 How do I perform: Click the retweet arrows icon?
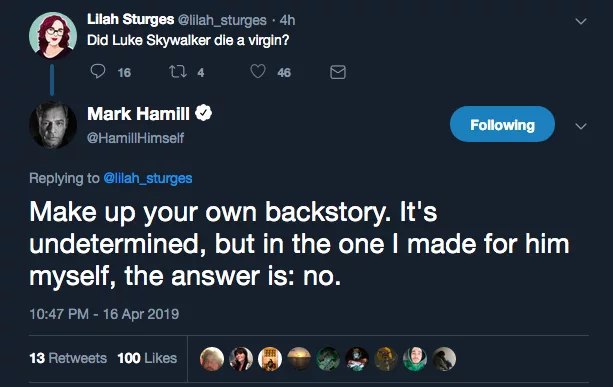[x=177, y=72]
